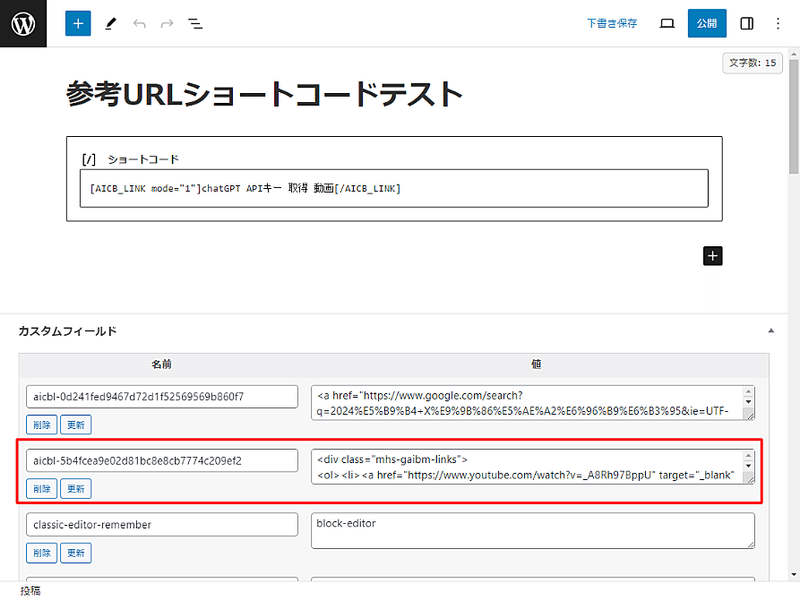This screenshot has width=800, height=600.
Task: Click the resize grip of block-editor textarea
Action: click(751, 544)
